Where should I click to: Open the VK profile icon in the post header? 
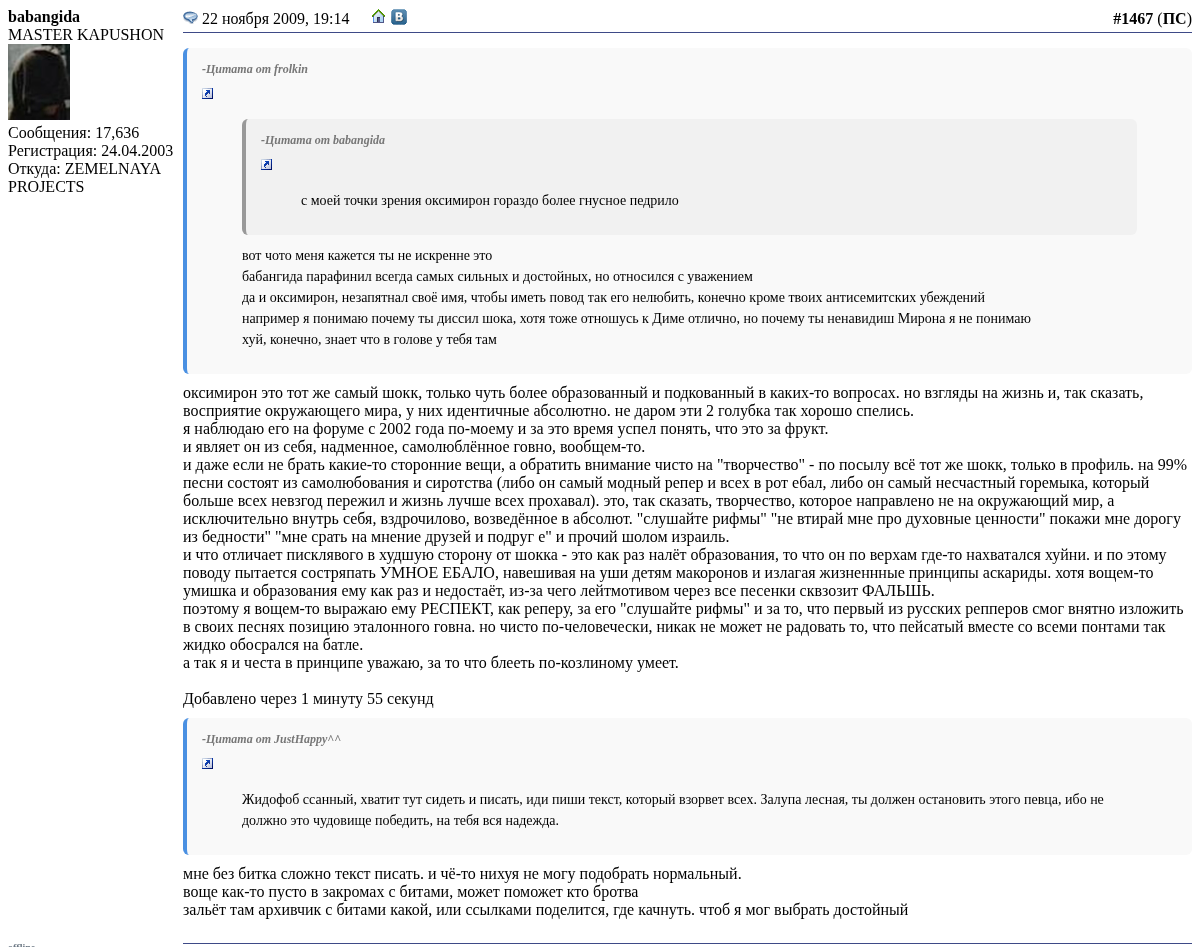[x=399, y=17]
